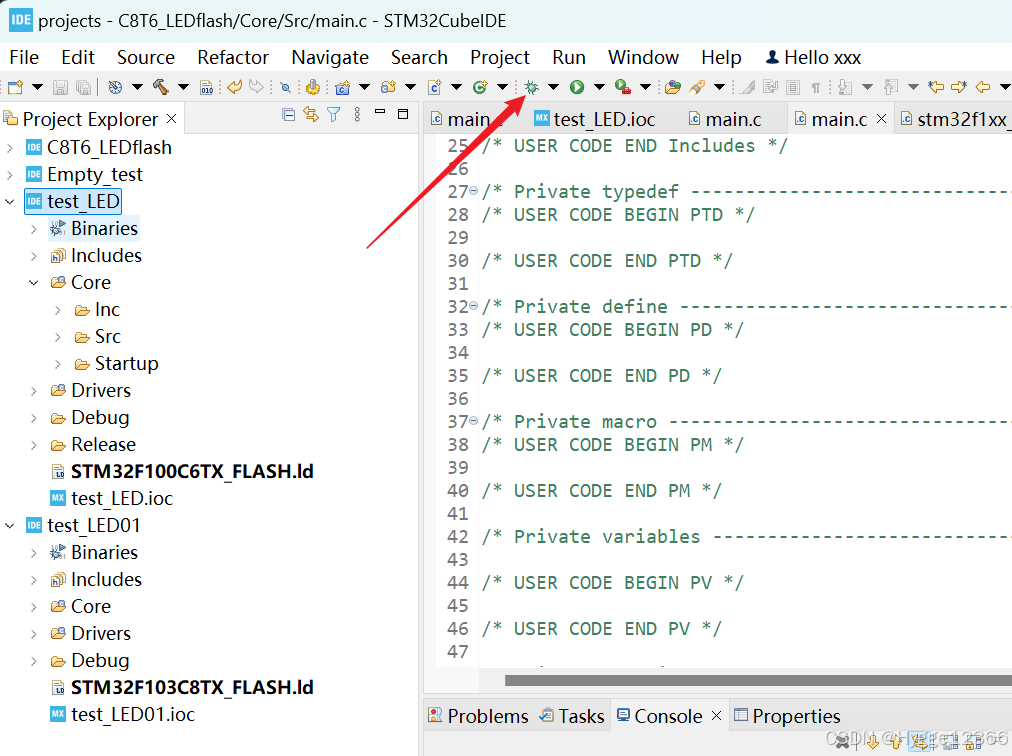Click the Back navigation arrow icon
This screenshot has height=756, width=1012.
(982, 87)
